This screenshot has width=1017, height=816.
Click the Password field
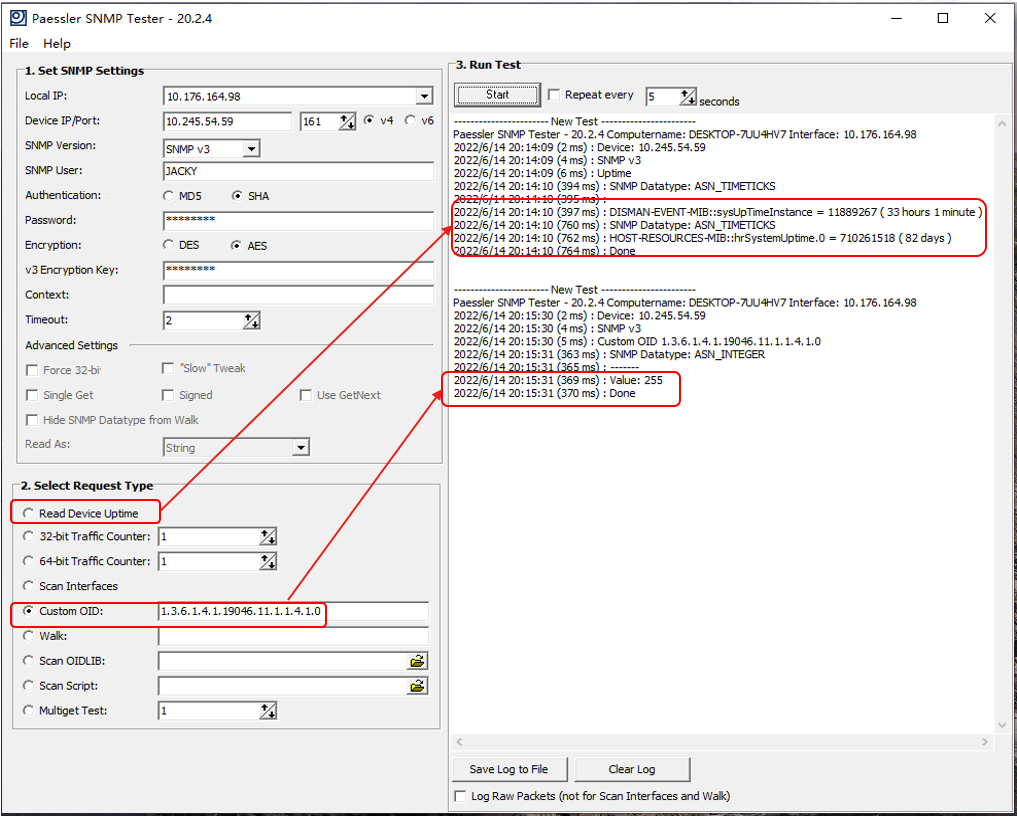[x=298, y=221]
